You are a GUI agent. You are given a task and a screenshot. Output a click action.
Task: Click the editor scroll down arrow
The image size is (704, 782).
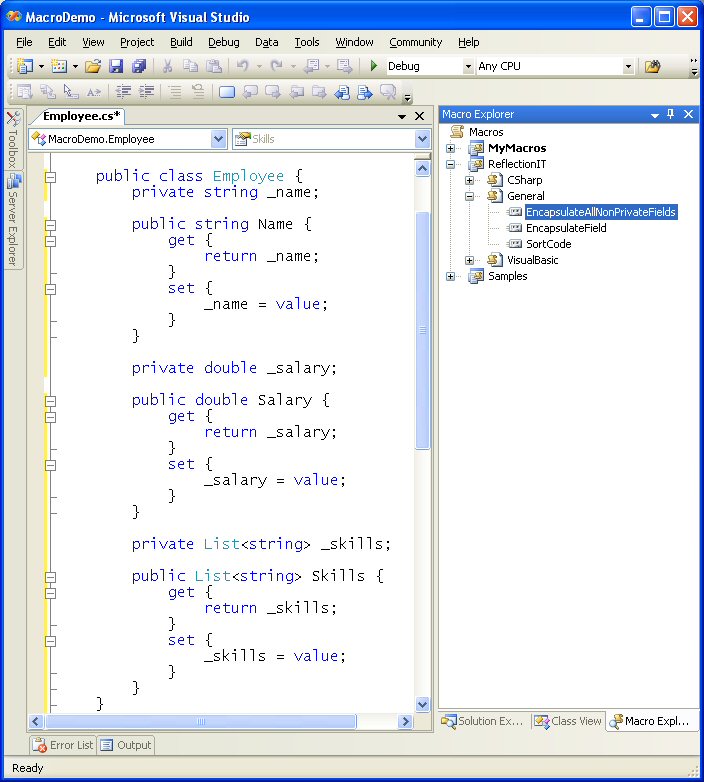click(x=422, y=704)
